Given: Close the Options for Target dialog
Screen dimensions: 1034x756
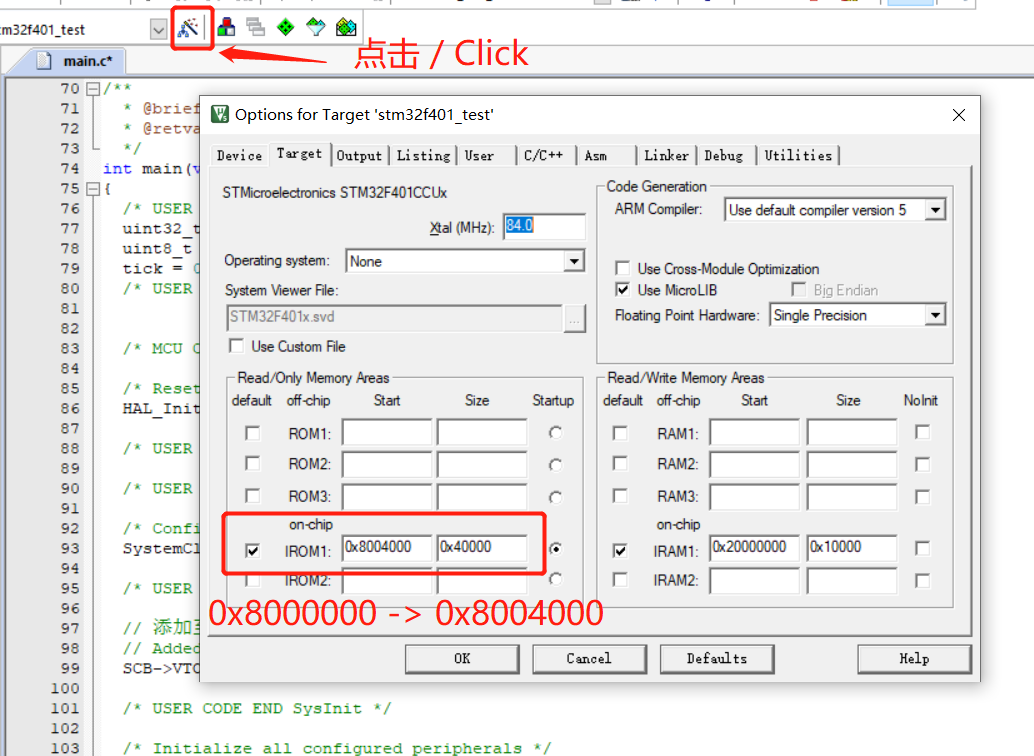Looking at the screenshot, I should click(959, 115).
